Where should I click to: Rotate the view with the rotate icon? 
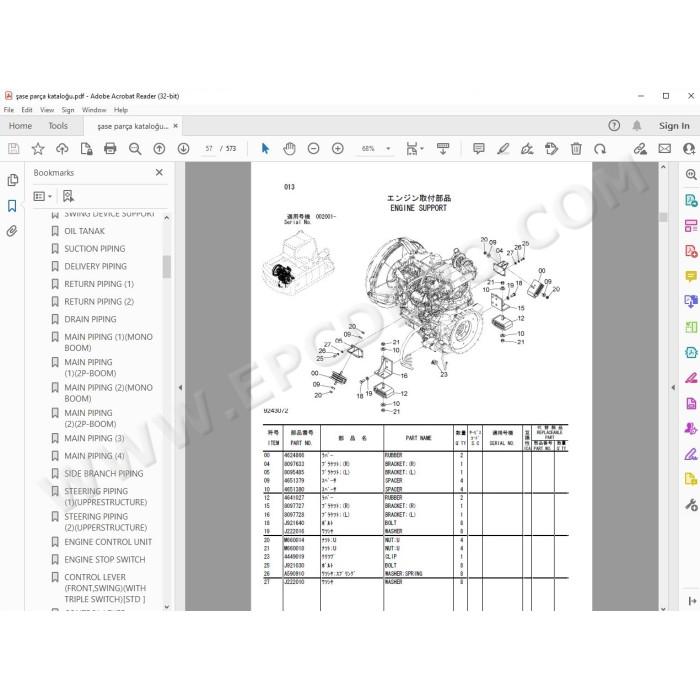point(600,149)
